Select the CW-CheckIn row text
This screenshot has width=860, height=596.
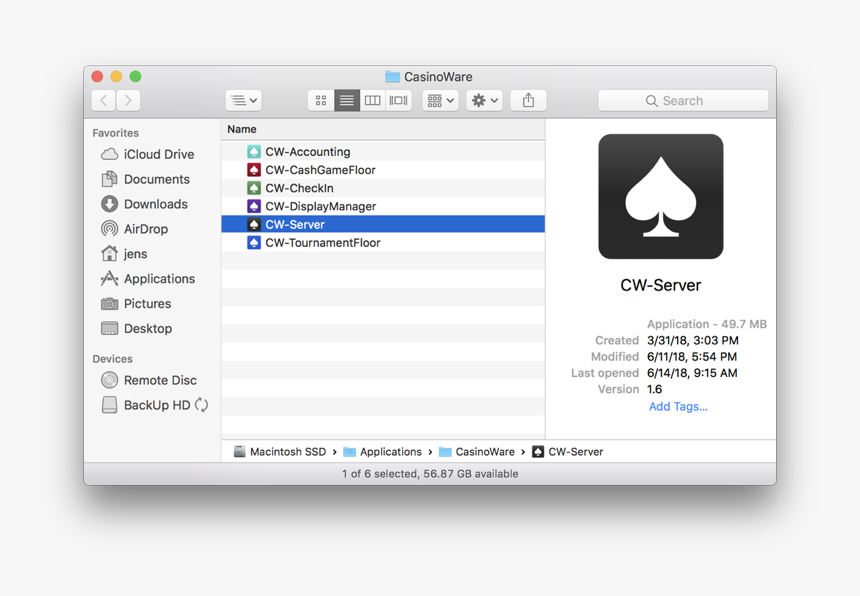click(x=299, y=188)
